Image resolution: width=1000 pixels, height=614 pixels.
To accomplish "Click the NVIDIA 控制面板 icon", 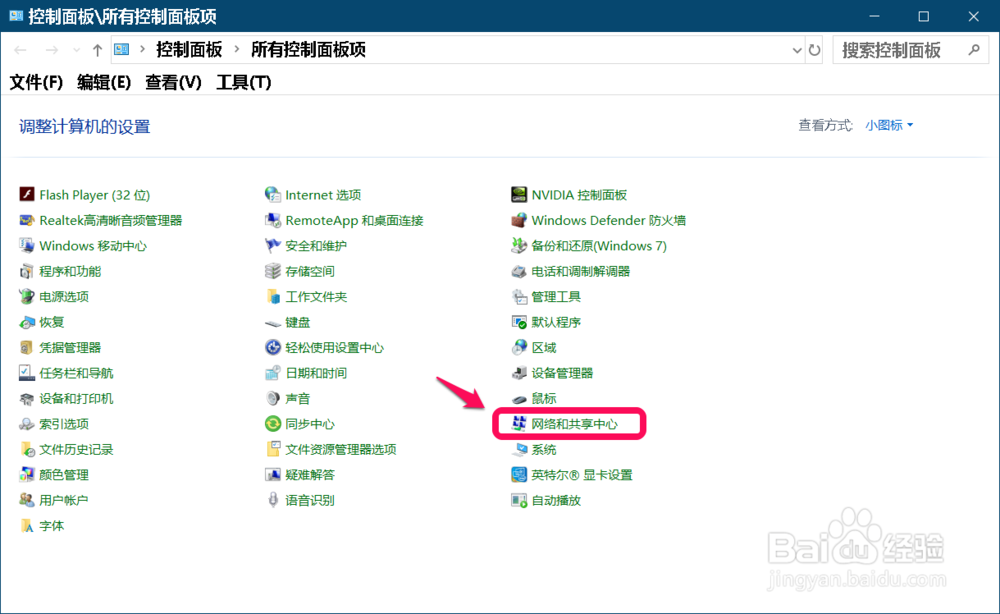I will (x=519, y=194).
